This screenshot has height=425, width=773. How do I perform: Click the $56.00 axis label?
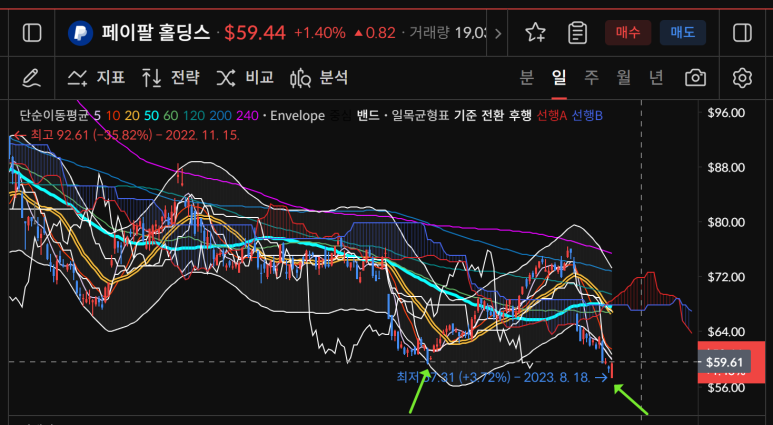[726, 388]
